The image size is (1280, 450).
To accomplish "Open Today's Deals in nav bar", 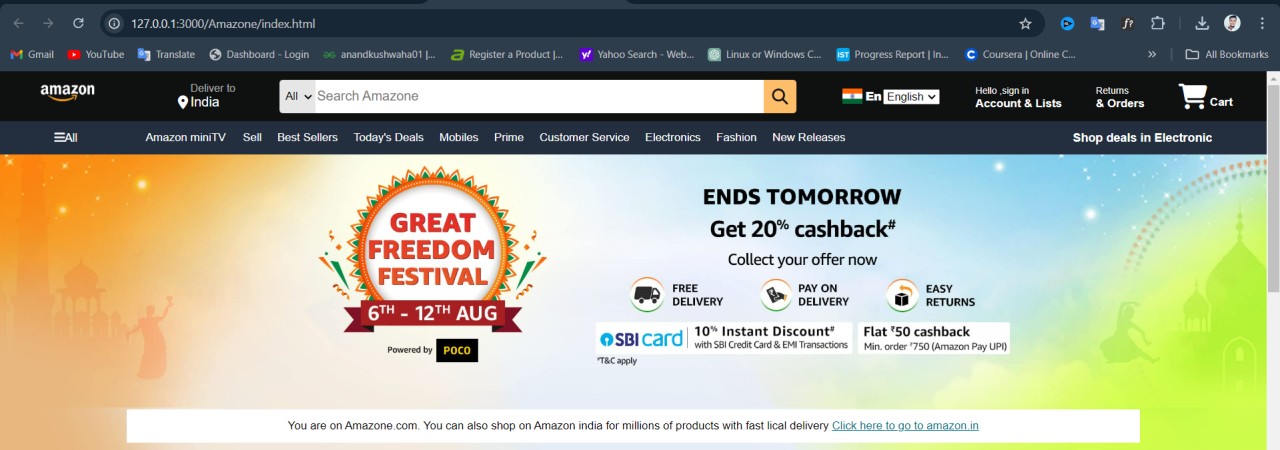I will tap(388, 137).
